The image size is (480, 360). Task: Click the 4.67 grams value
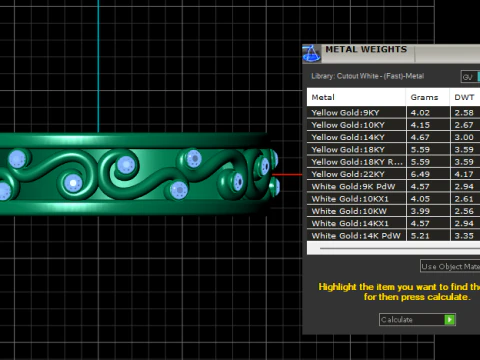point(420,137)
